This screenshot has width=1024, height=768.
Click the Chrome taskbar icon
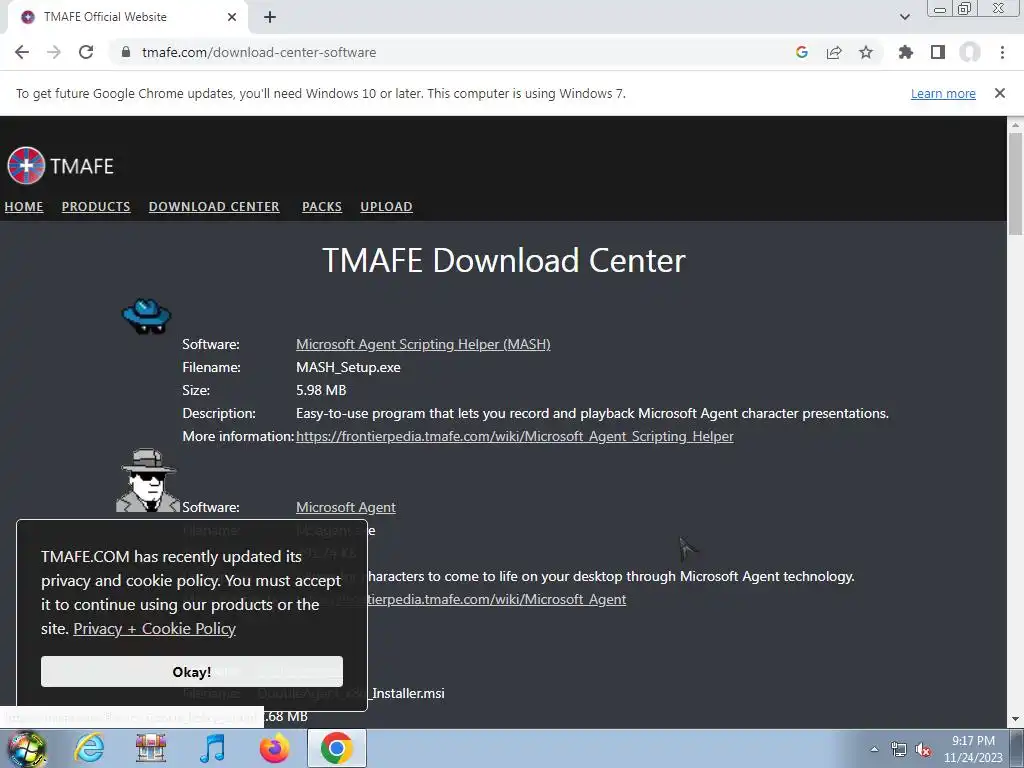tap(336, 748)
